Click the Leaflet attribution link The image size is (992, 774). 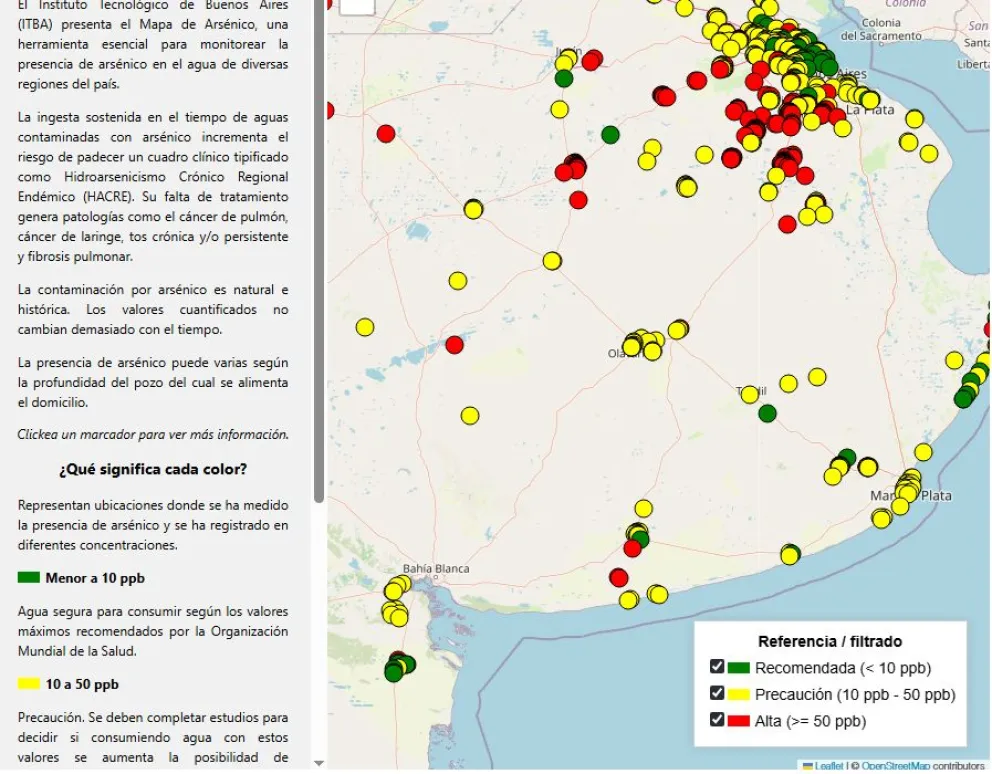tap(829, 766)
